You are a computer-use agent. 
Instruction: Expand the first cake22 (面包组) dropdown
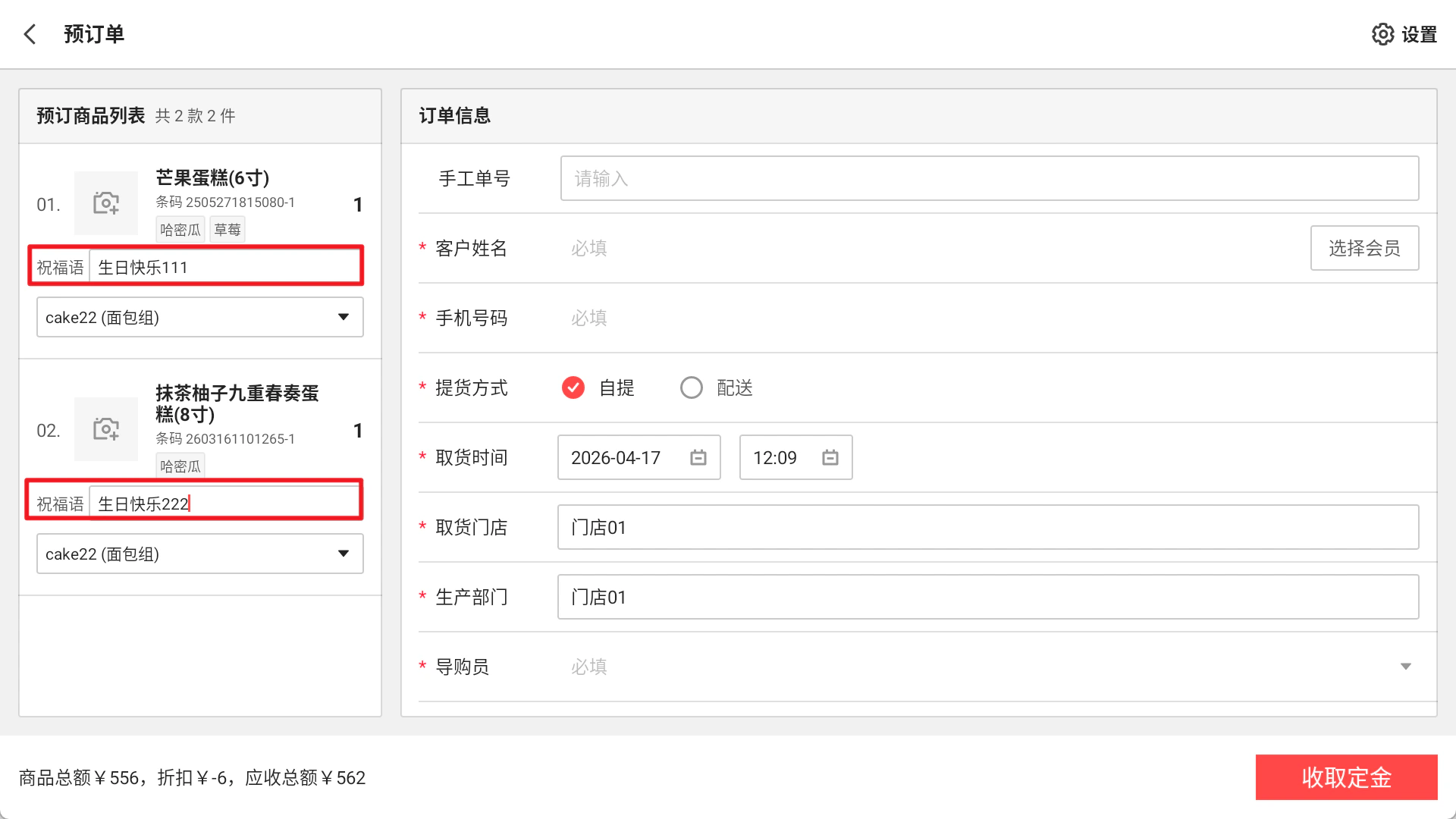pos(200,317)
